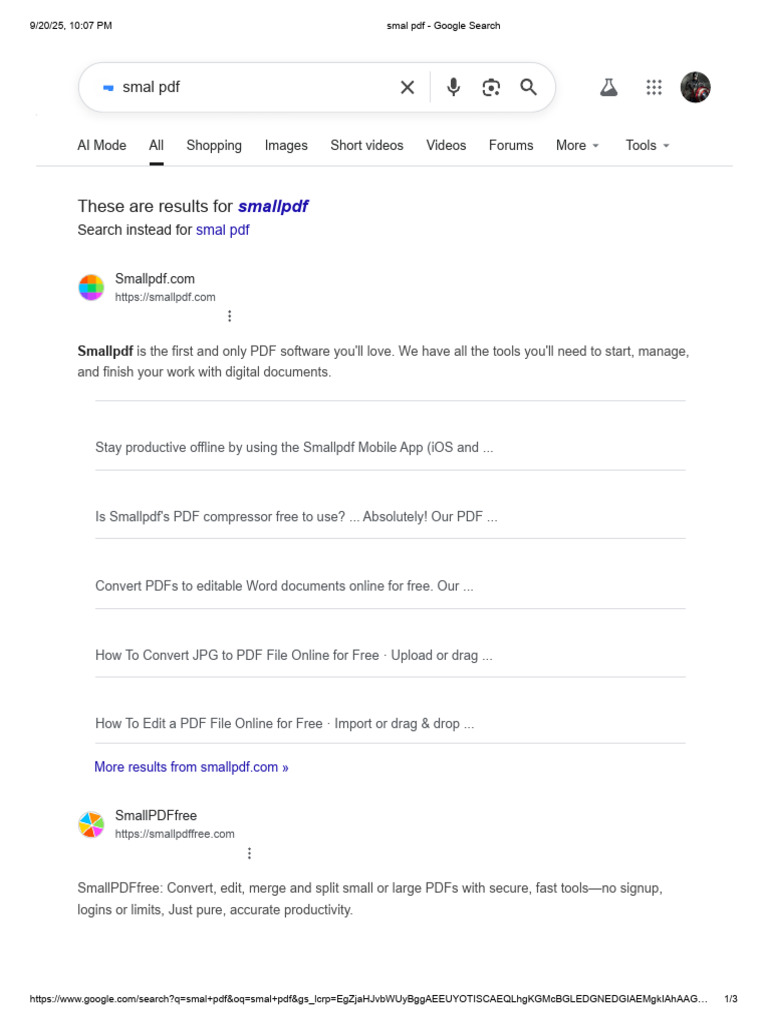Open the Google apps grid

(x=654, y=88)
